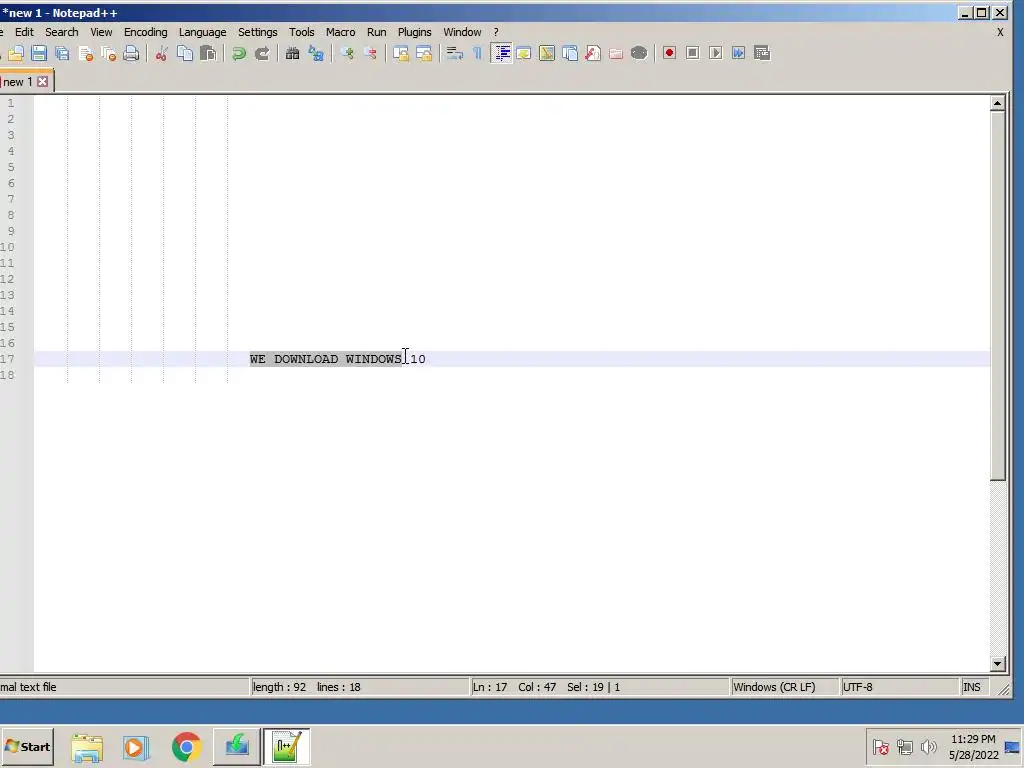
Task: Open Find dialog with the binoculars icon
Action: (x=293, y=54)
